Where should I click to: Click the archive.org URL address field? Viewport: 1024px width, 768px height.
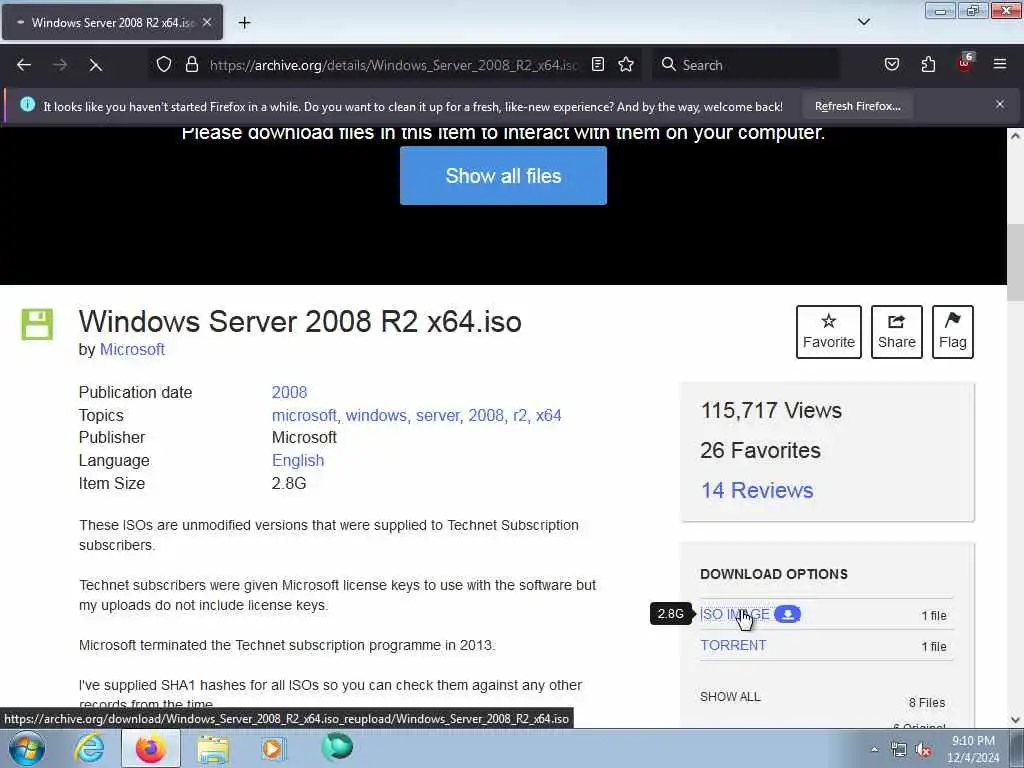pyautogui.click(x=393, y=65)
